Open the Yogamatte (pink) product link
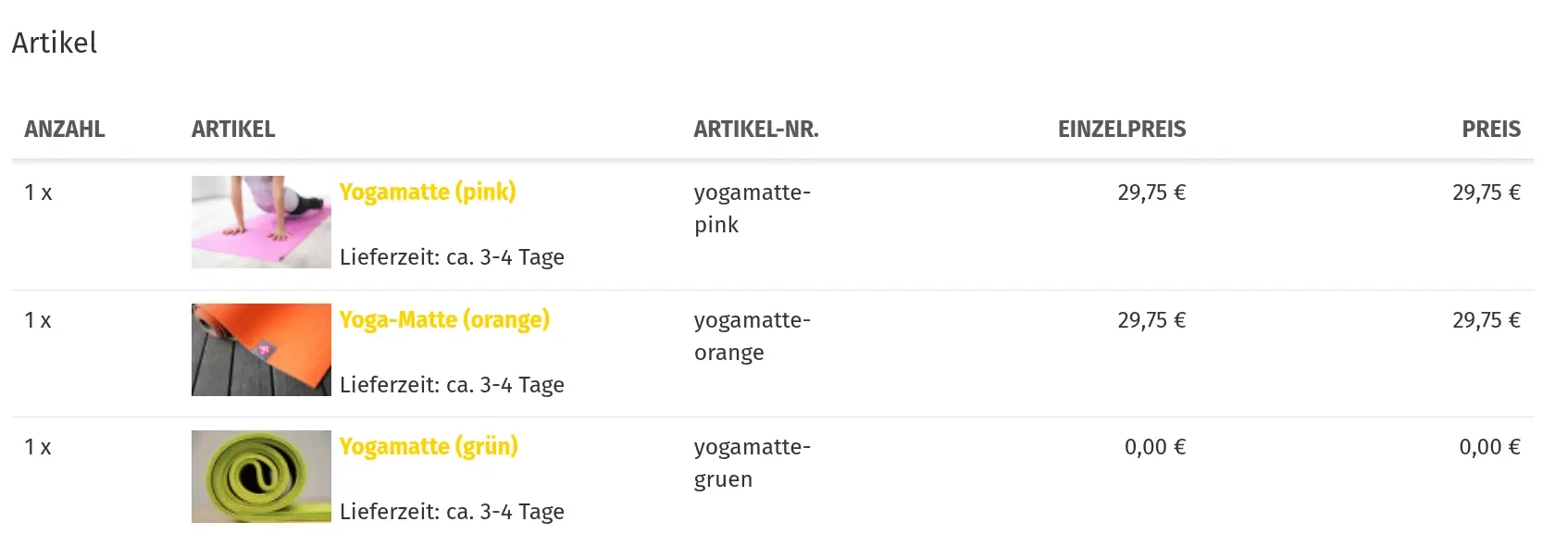Viewport: 1568px width, 559px height. click(x=428, y=192)
